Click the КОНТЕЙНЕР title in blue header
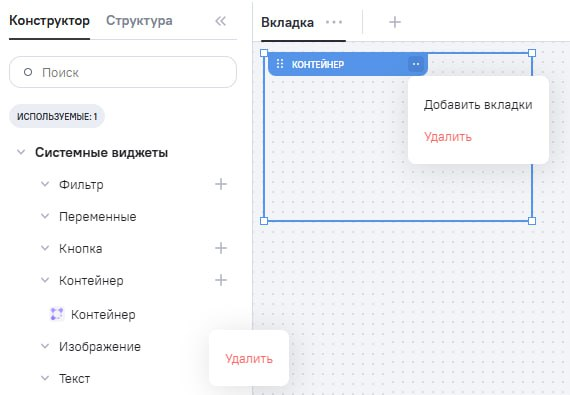 [x=318, y=64]
